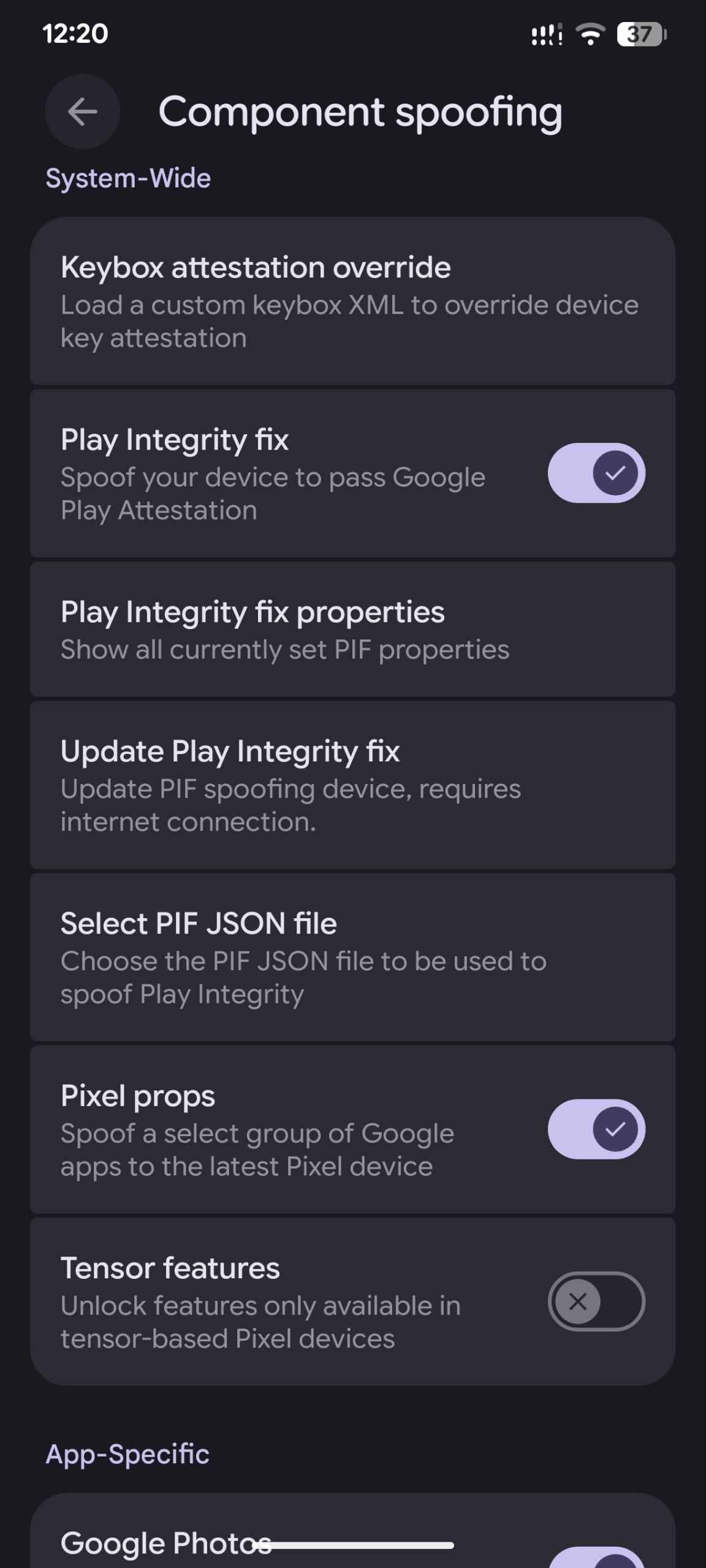706x1568 pixels.
Task: Tap the back arrow button
Action: tap(82, 111)
